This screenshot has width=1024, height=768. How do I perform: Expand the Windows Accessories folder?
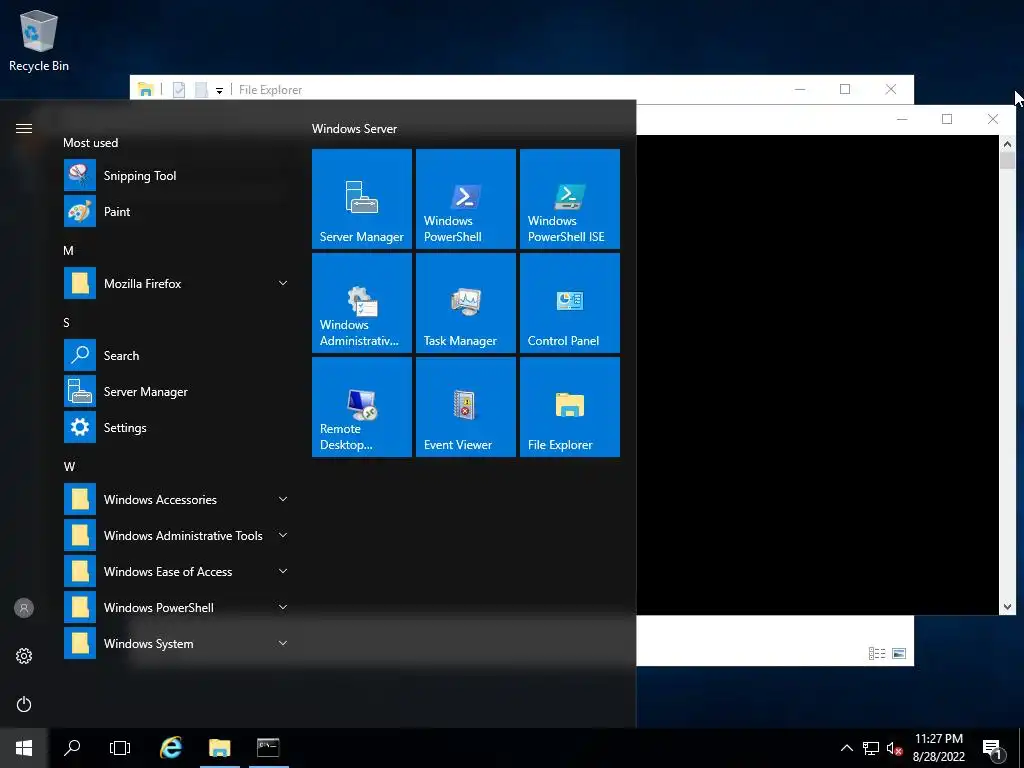pos(178,500)
